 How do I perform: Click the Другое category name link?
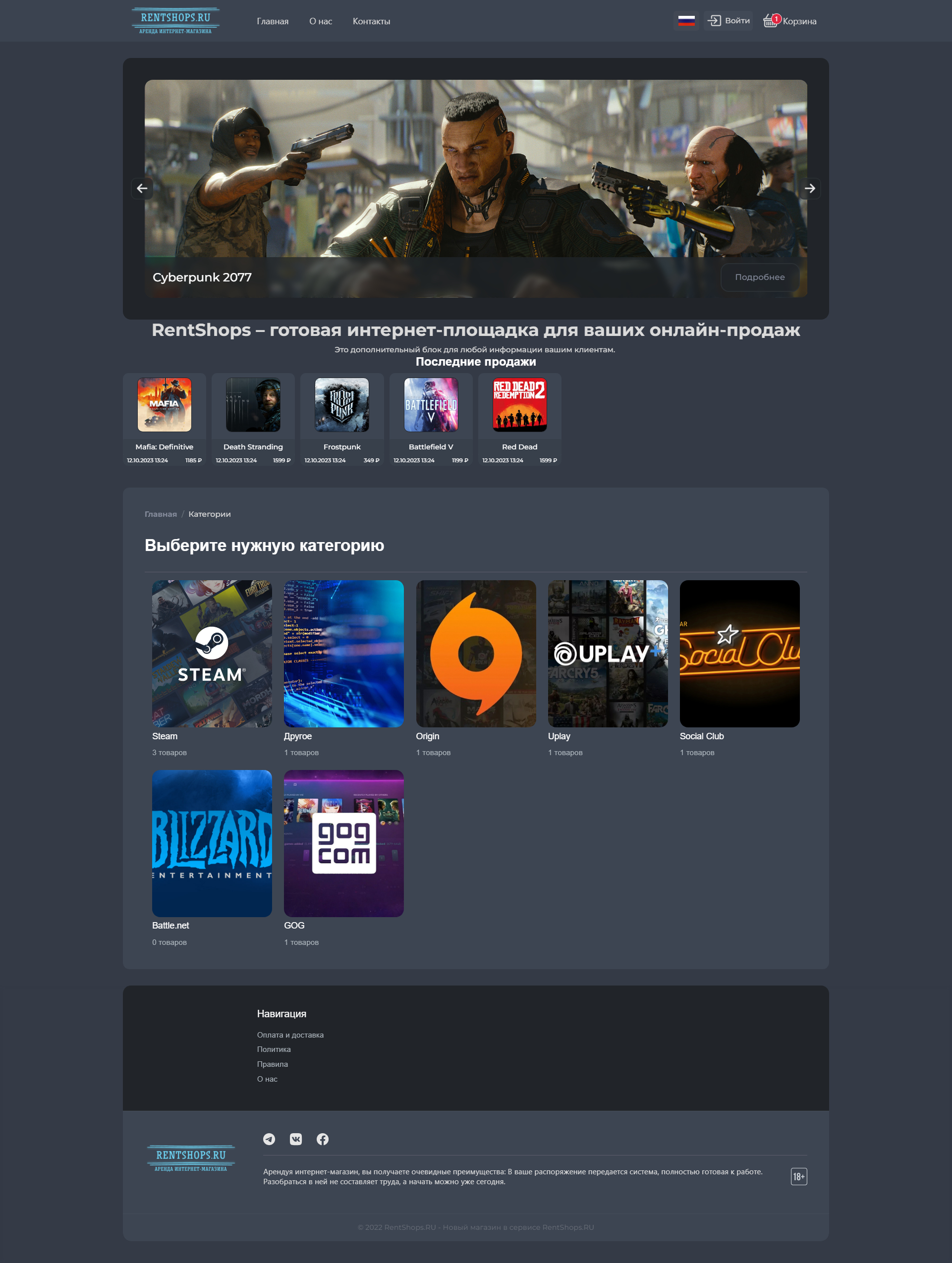pyautogui.click(x=297, y=737)
